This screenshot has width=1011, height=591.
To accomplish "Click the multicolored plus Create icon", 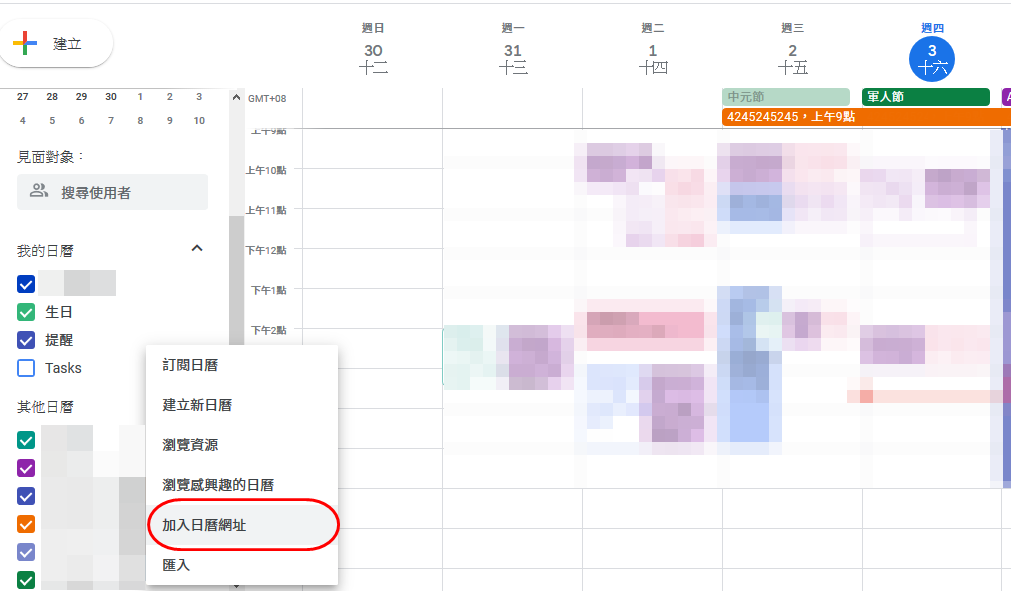I will click(25, 42).
